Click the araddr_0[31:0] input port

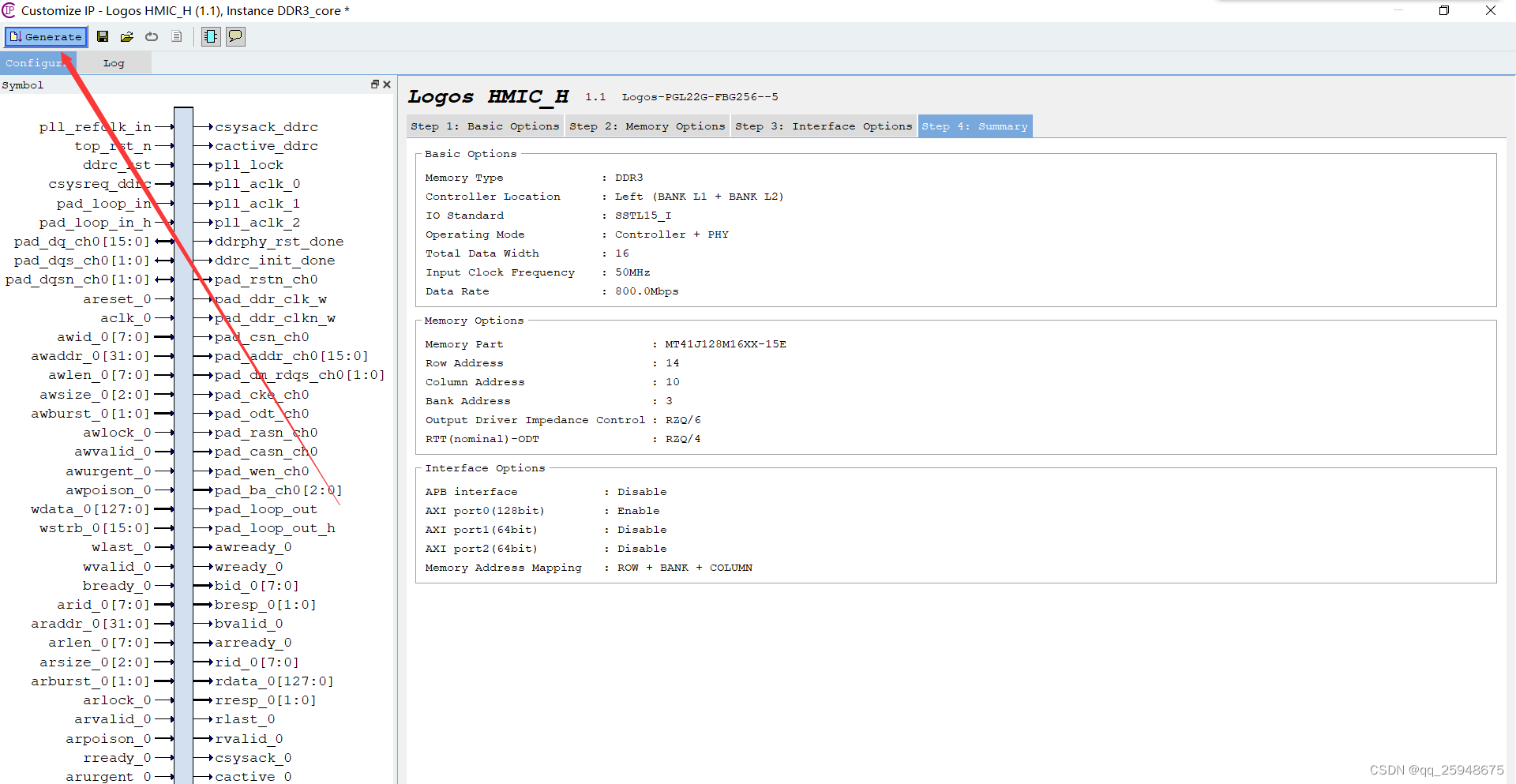(x=90, y=624)
